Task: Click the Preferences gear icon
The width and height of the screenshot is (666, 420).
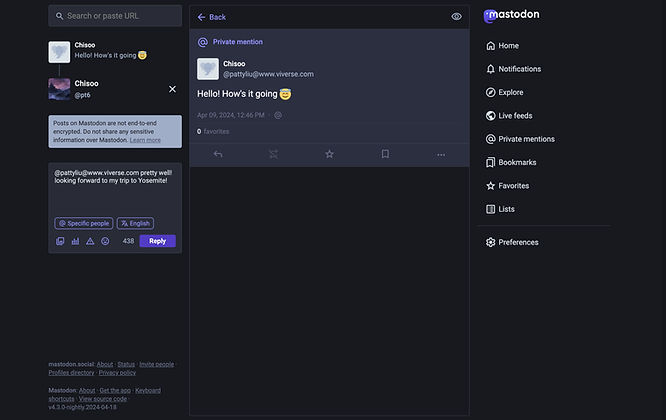Action: [491, 242]
